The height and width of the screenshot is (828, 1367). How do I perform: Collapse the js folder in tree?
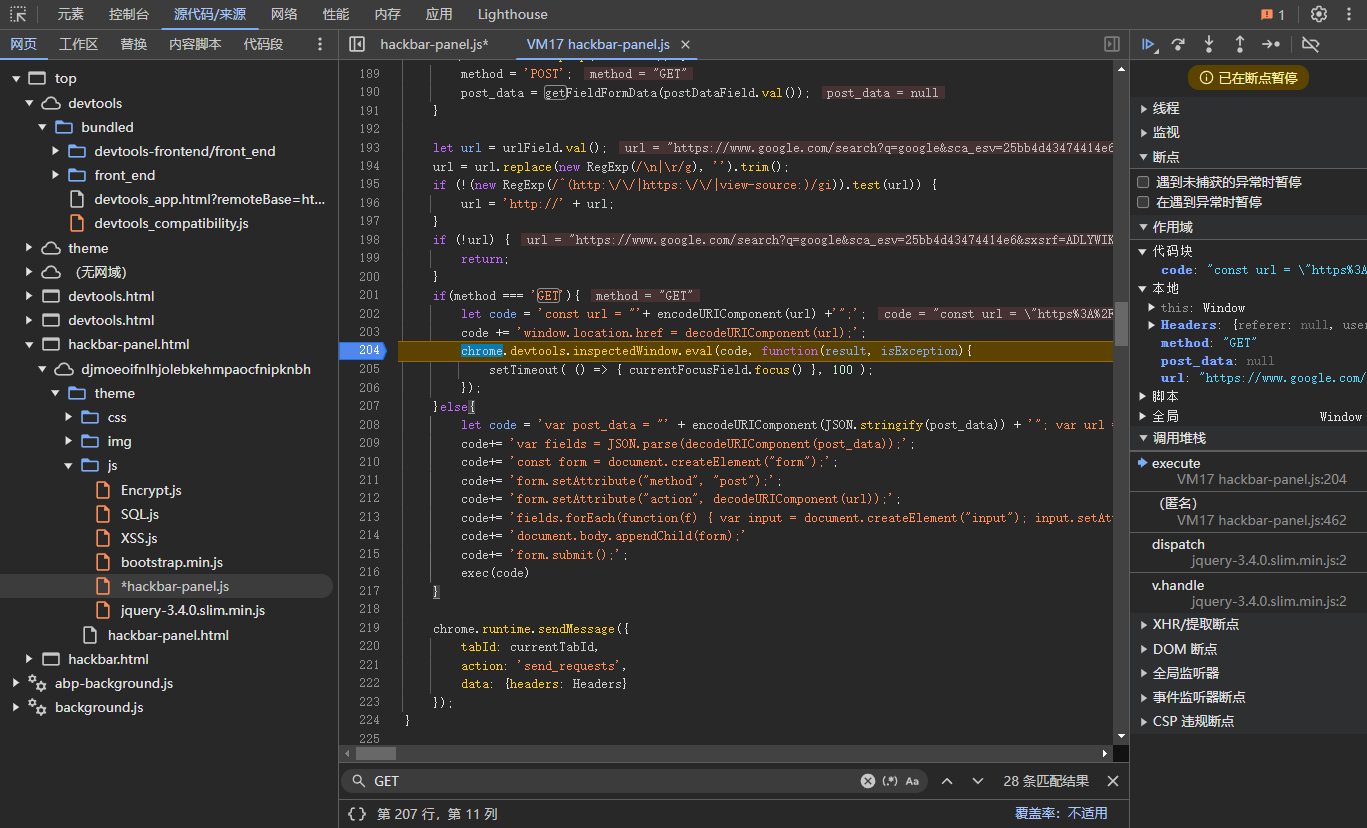click(x=67, y=465)
